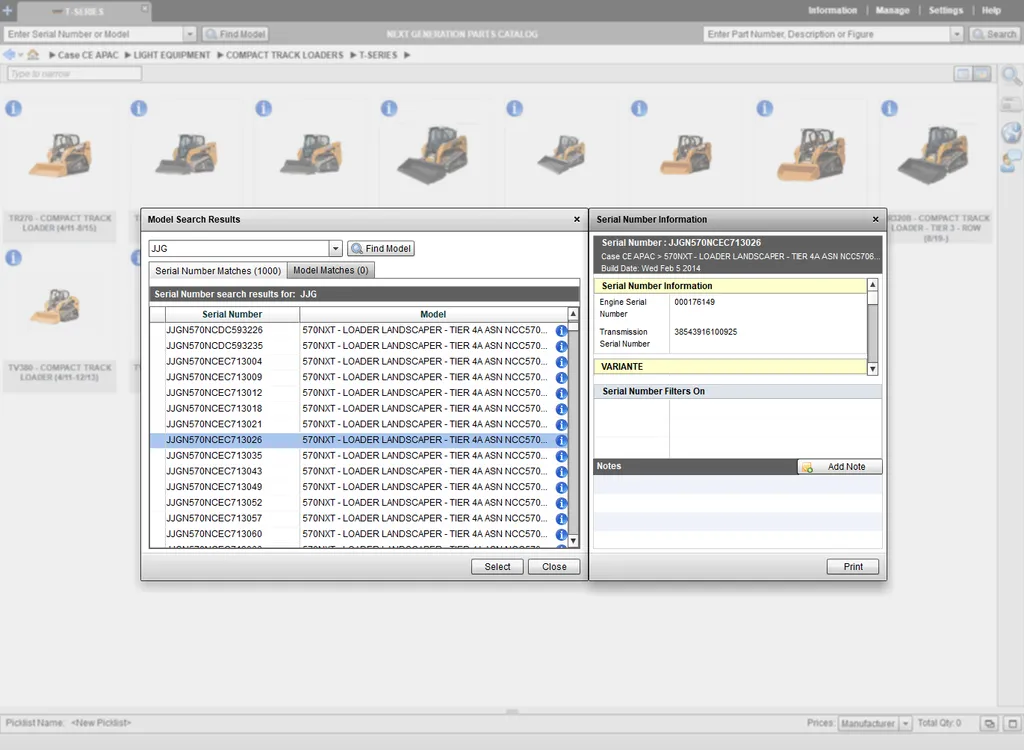The height and width of the screenshot is (750, 1024).
Task: Click the Close button in Model Search Results
Action: (554, 566)
